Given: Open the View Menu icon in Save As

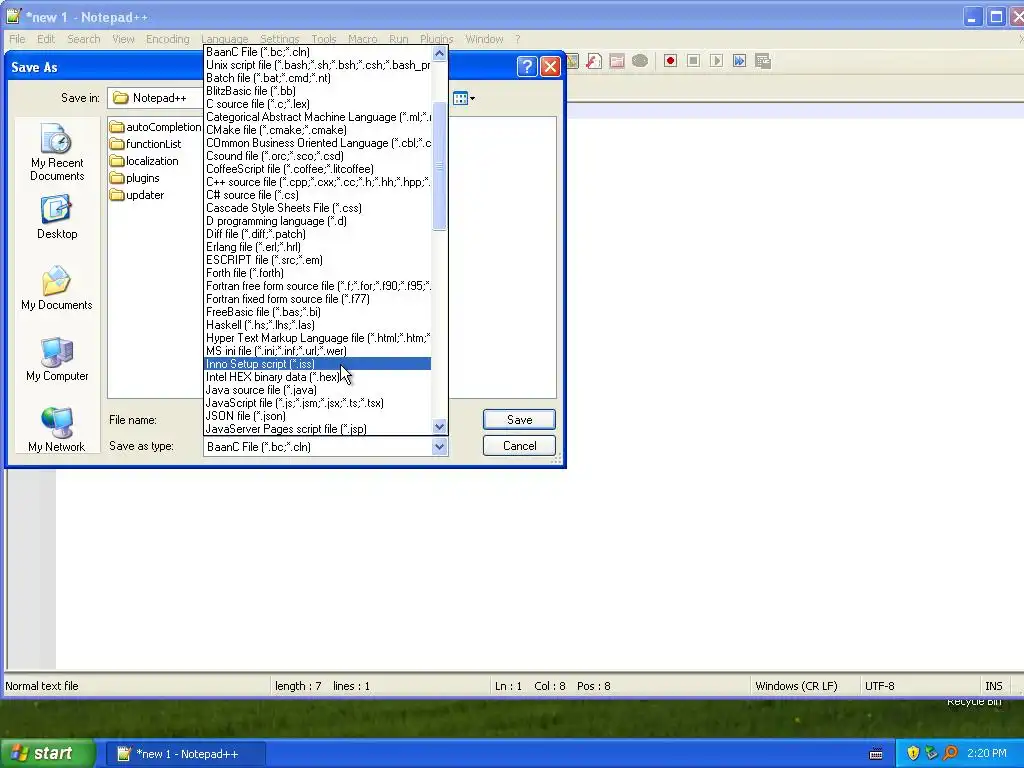Looking at the screenshot, I should click(x=464, y=99).
